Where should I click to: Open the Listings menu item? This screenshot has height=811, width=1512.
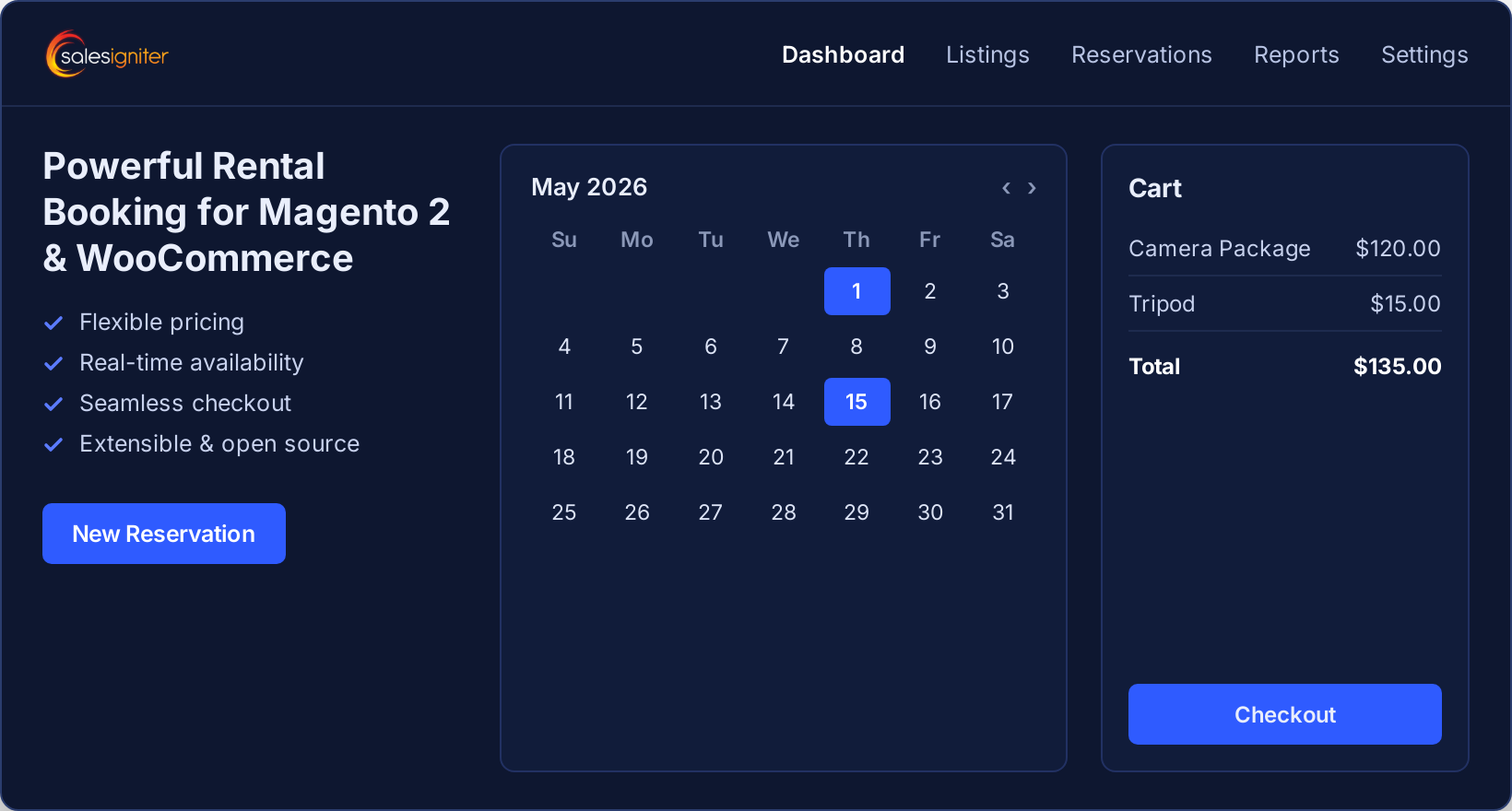[x=987, y=54]
